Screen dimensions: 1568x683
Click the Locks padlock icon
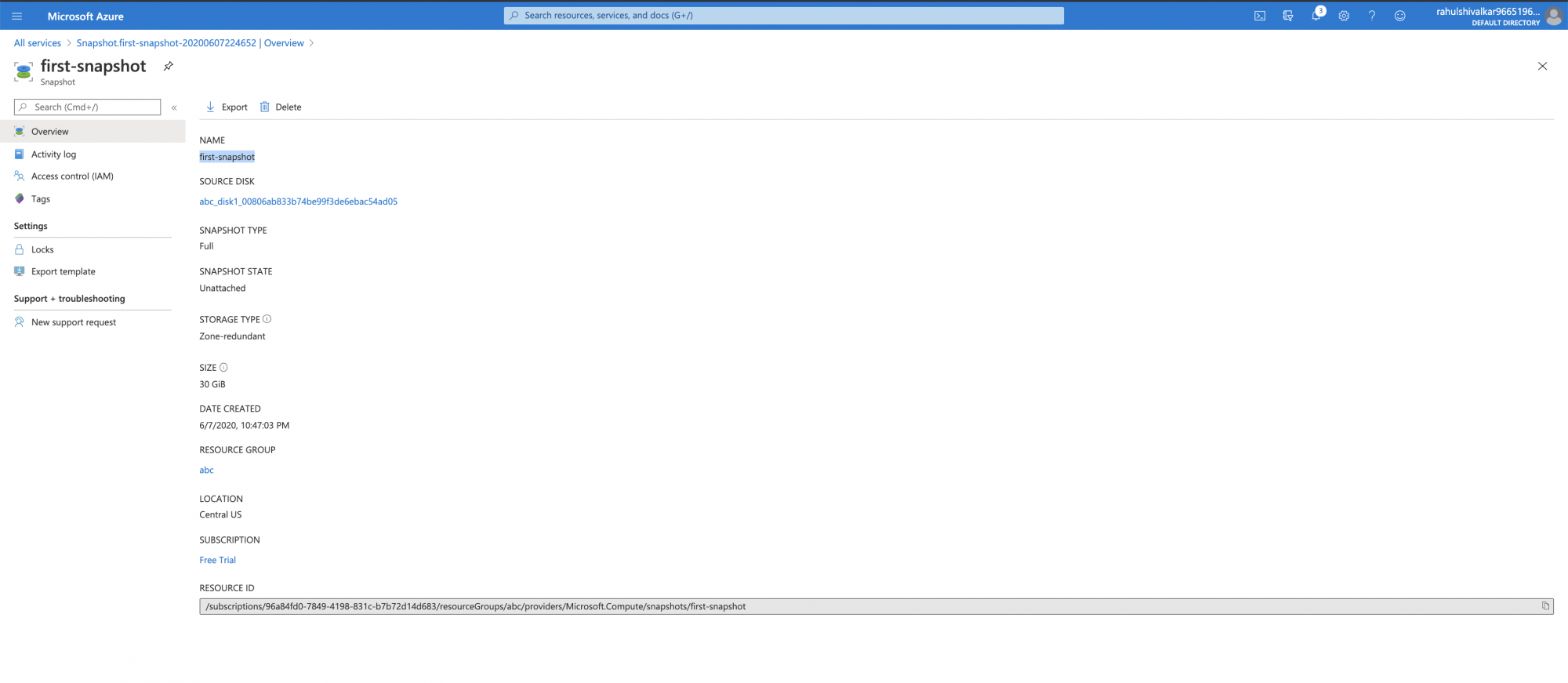(20, 249)
